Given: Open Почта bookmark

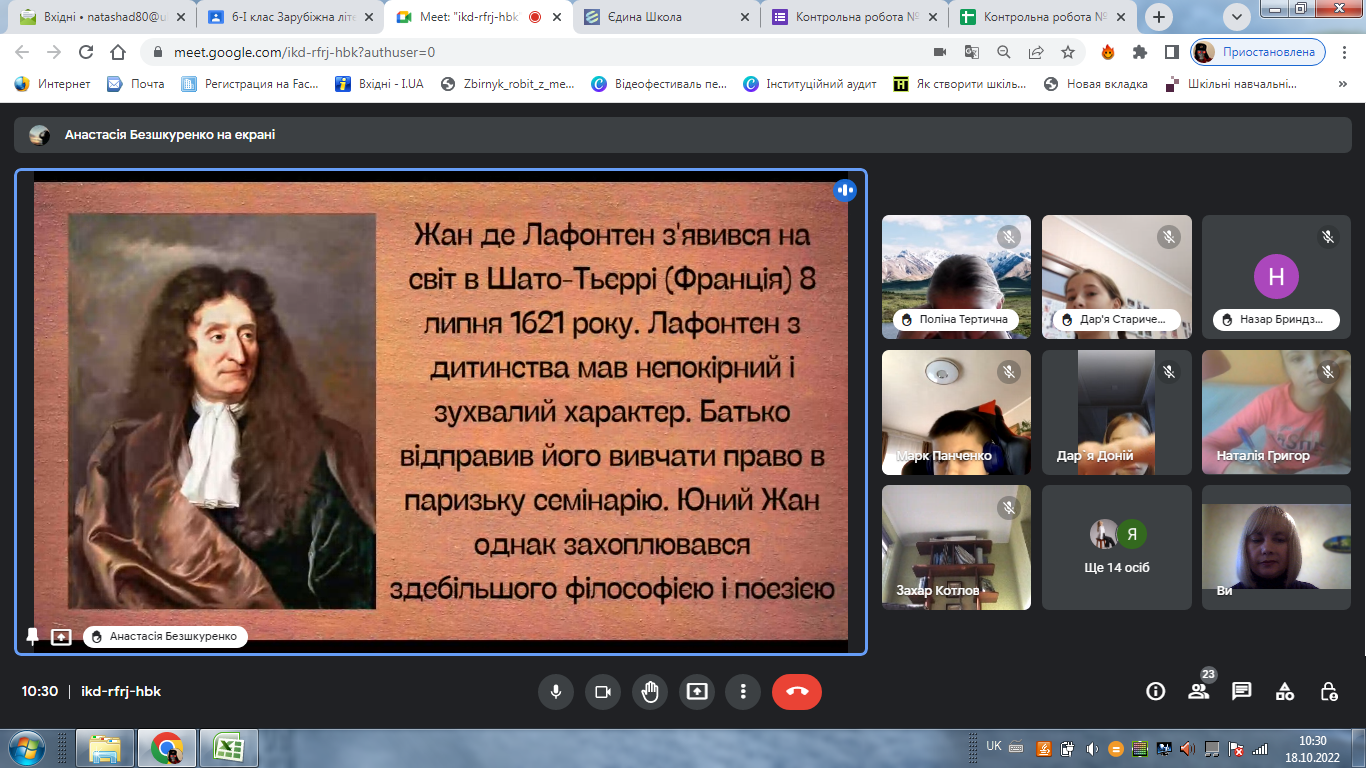Looking at the screenshot, I should pyautogui.click(x=136, y=84).
